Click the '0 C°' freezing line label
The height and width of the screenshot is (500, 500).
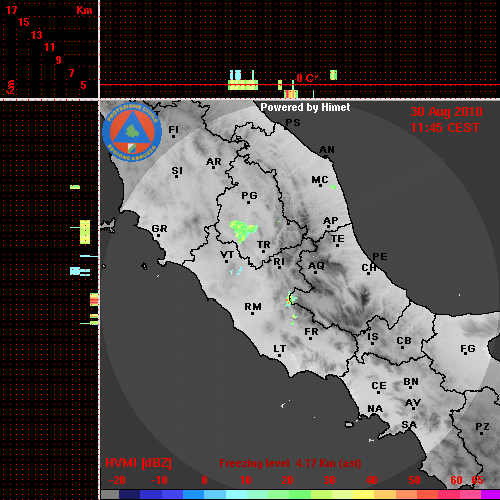(307, 78)
